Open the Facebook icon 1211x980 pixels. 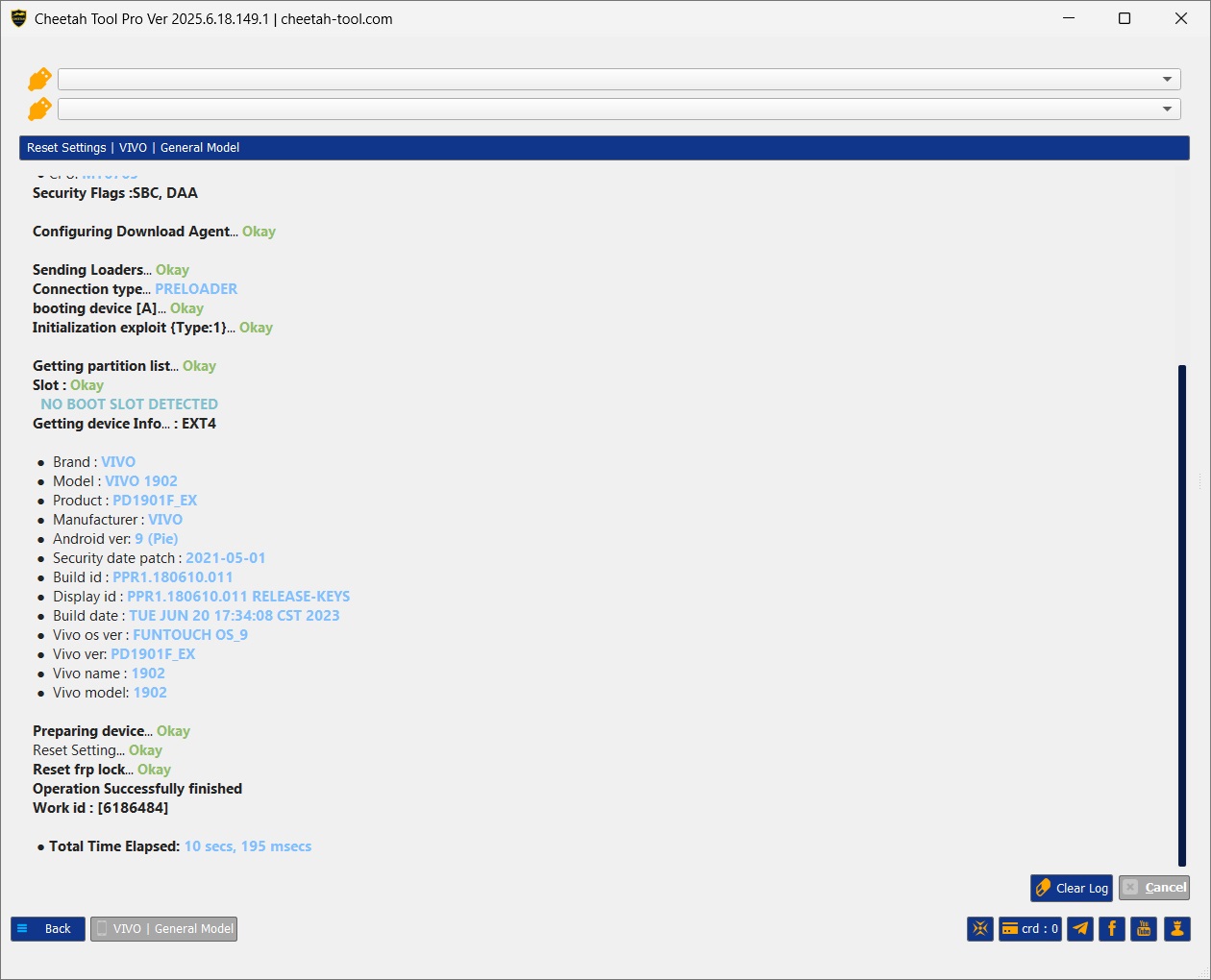coord(1112,929)
